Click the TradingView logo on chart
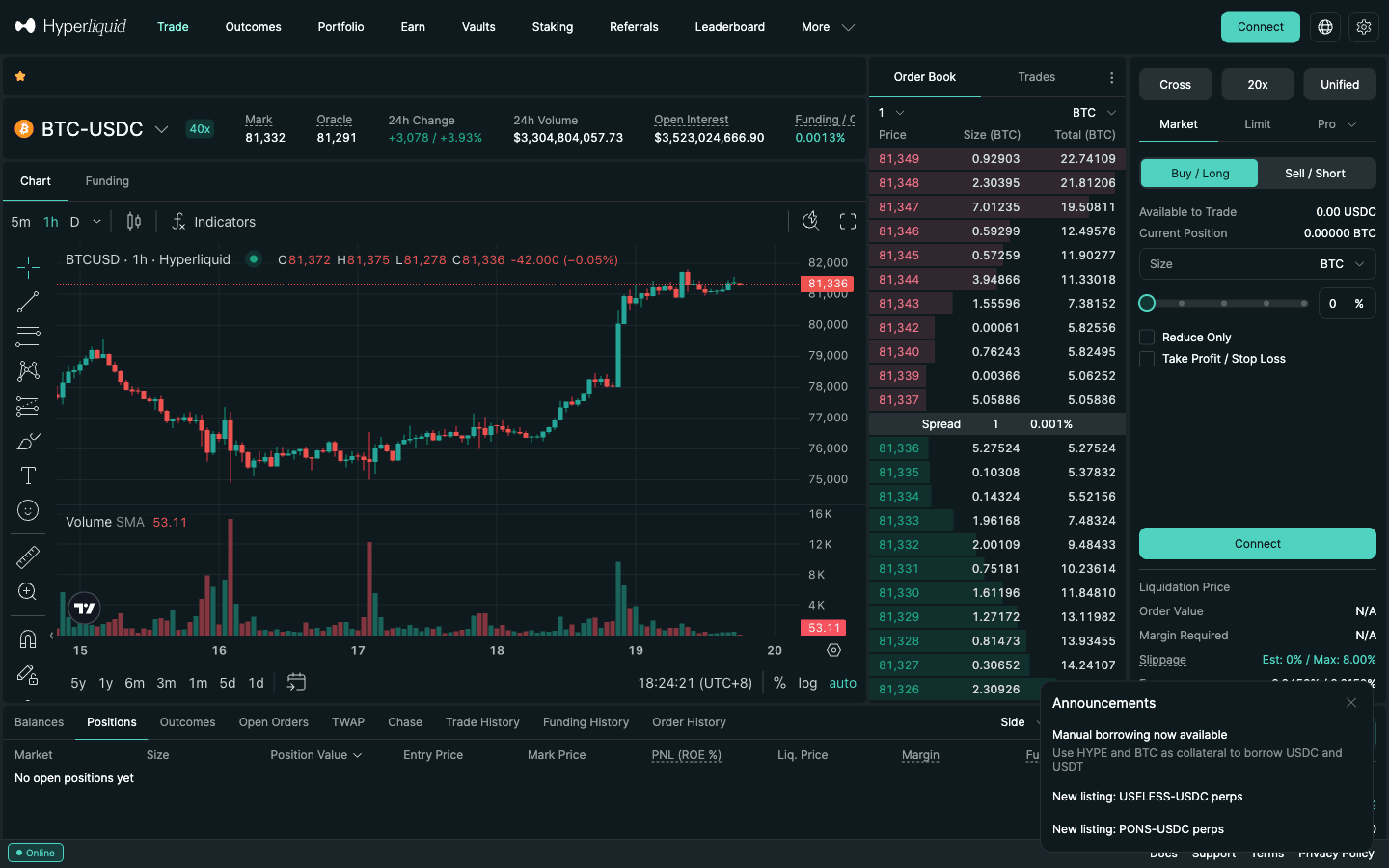The width and height of the screenshot is (1389, 868). [85, 608]
